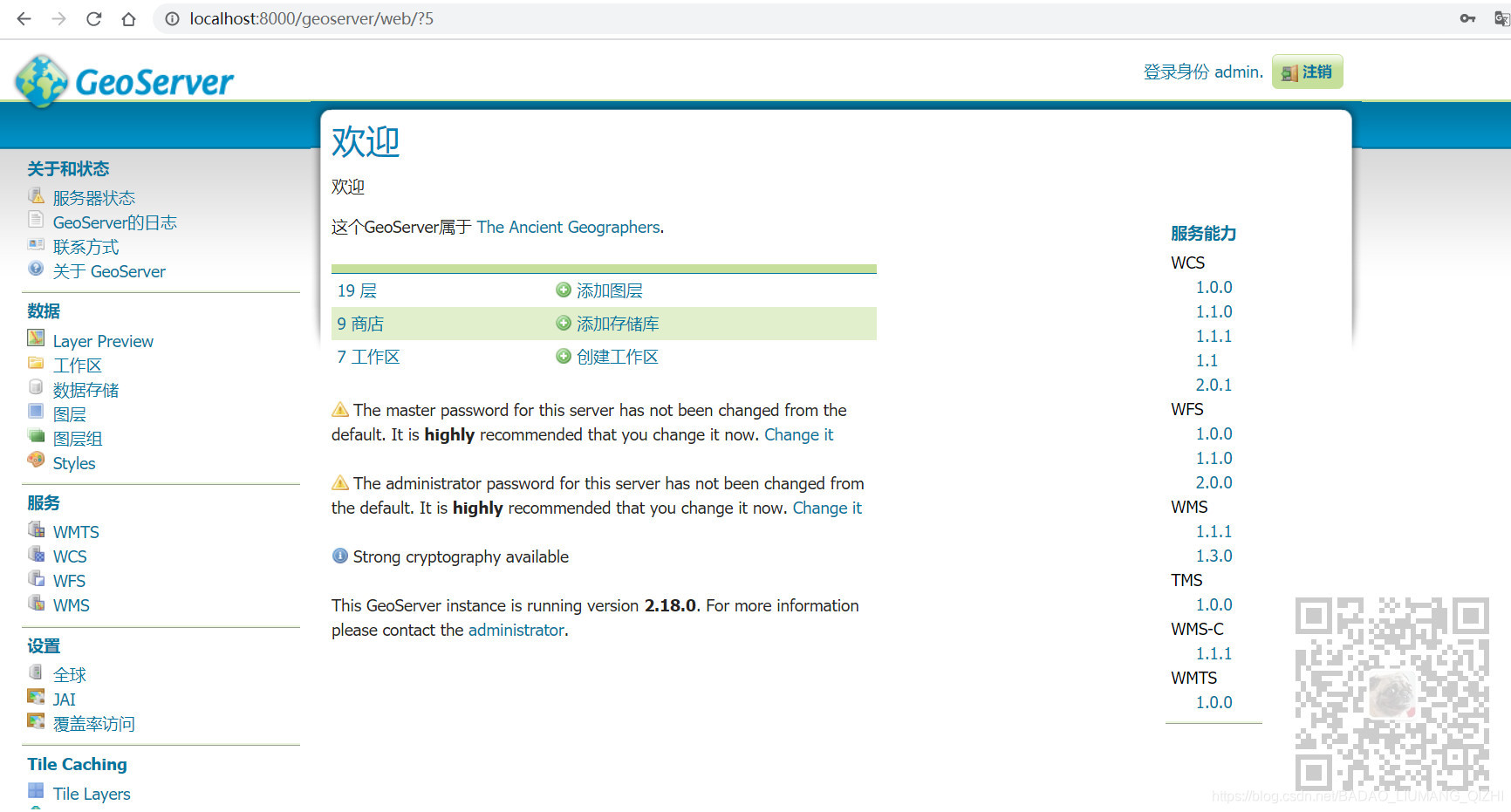
Task: Click the administrator contact link
Action: pyautogui.click(x=516, y=630)
